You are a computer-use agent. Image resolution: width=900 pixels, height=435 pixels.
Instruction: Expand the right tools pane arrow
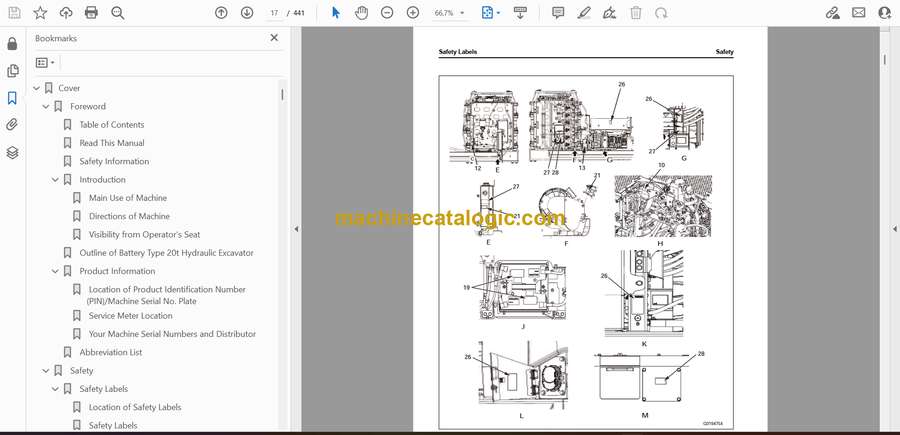[894, 229]
